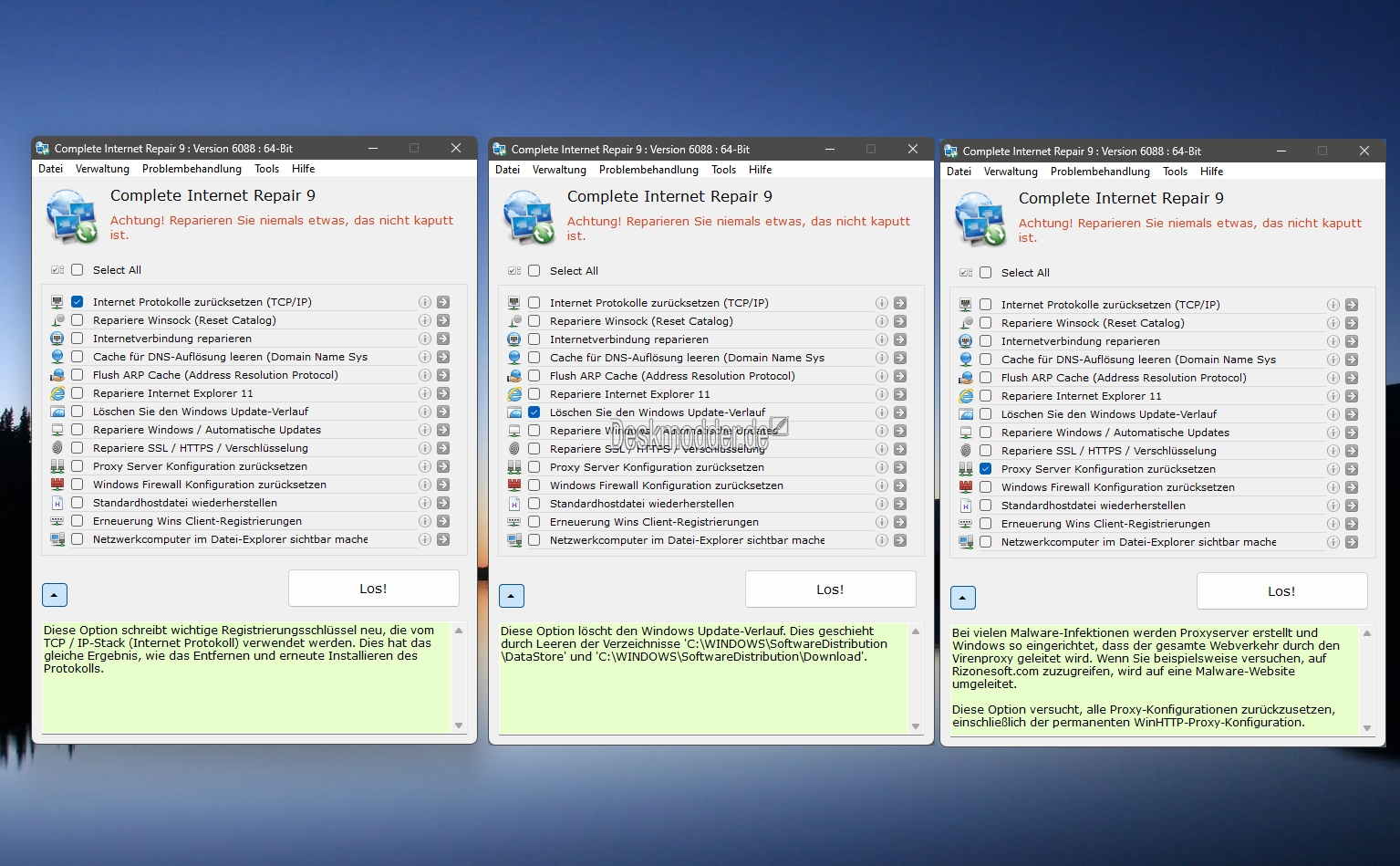Open Verwaltung menu in middle window

[560, 170]
